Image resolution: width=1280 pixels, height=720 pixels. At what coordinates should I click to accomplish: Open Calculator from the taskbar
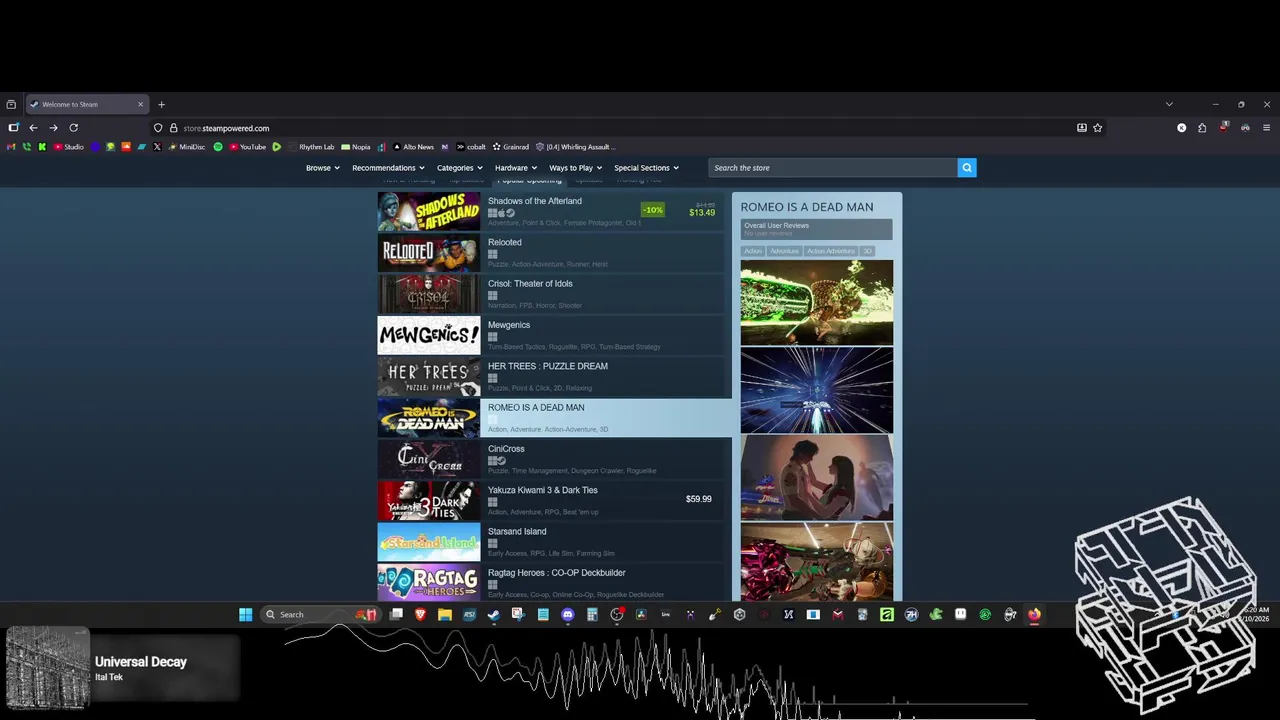tap(592, 614)
